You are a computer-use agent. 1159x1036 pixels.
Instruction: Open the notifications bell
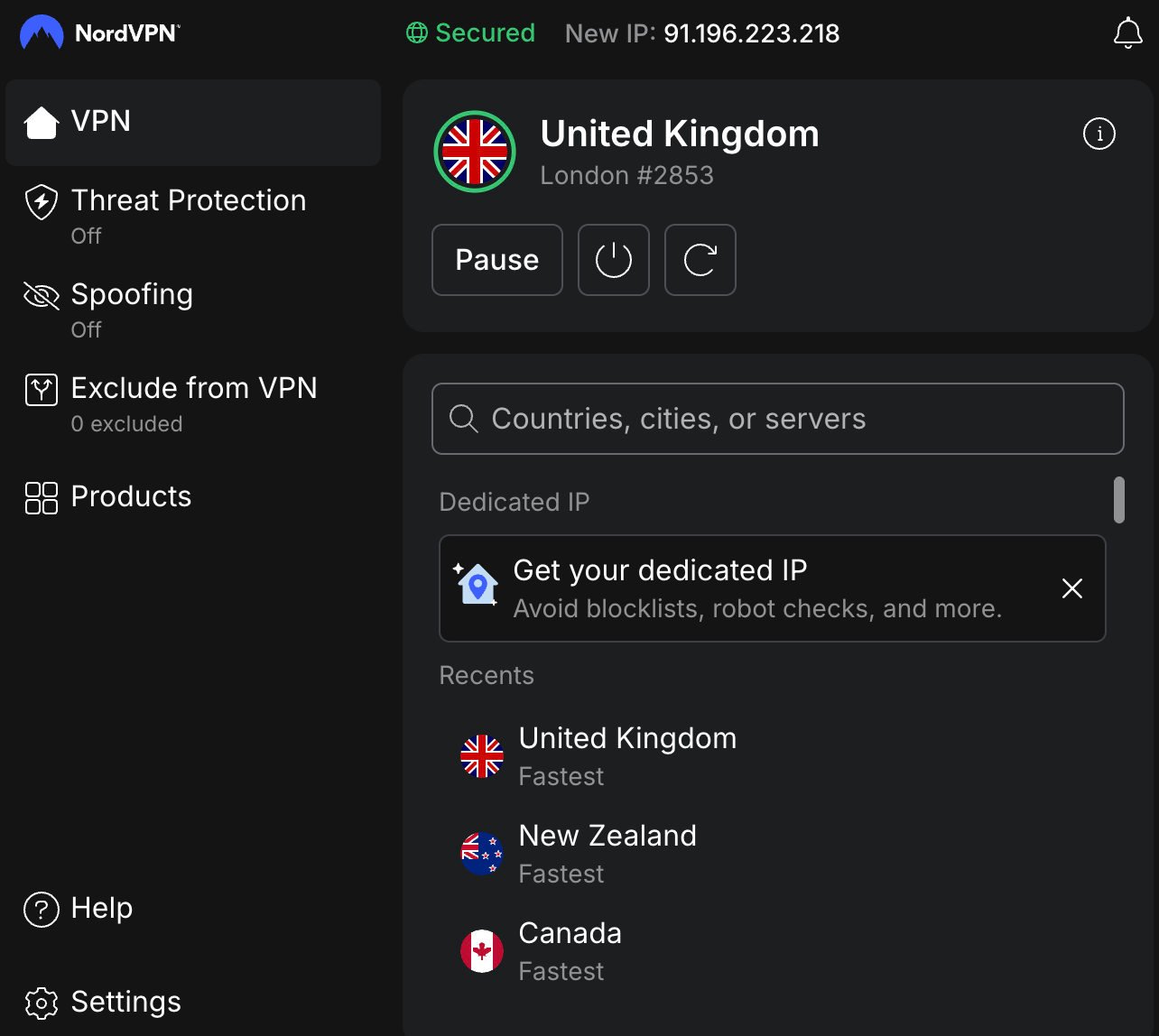(1127, 33)
